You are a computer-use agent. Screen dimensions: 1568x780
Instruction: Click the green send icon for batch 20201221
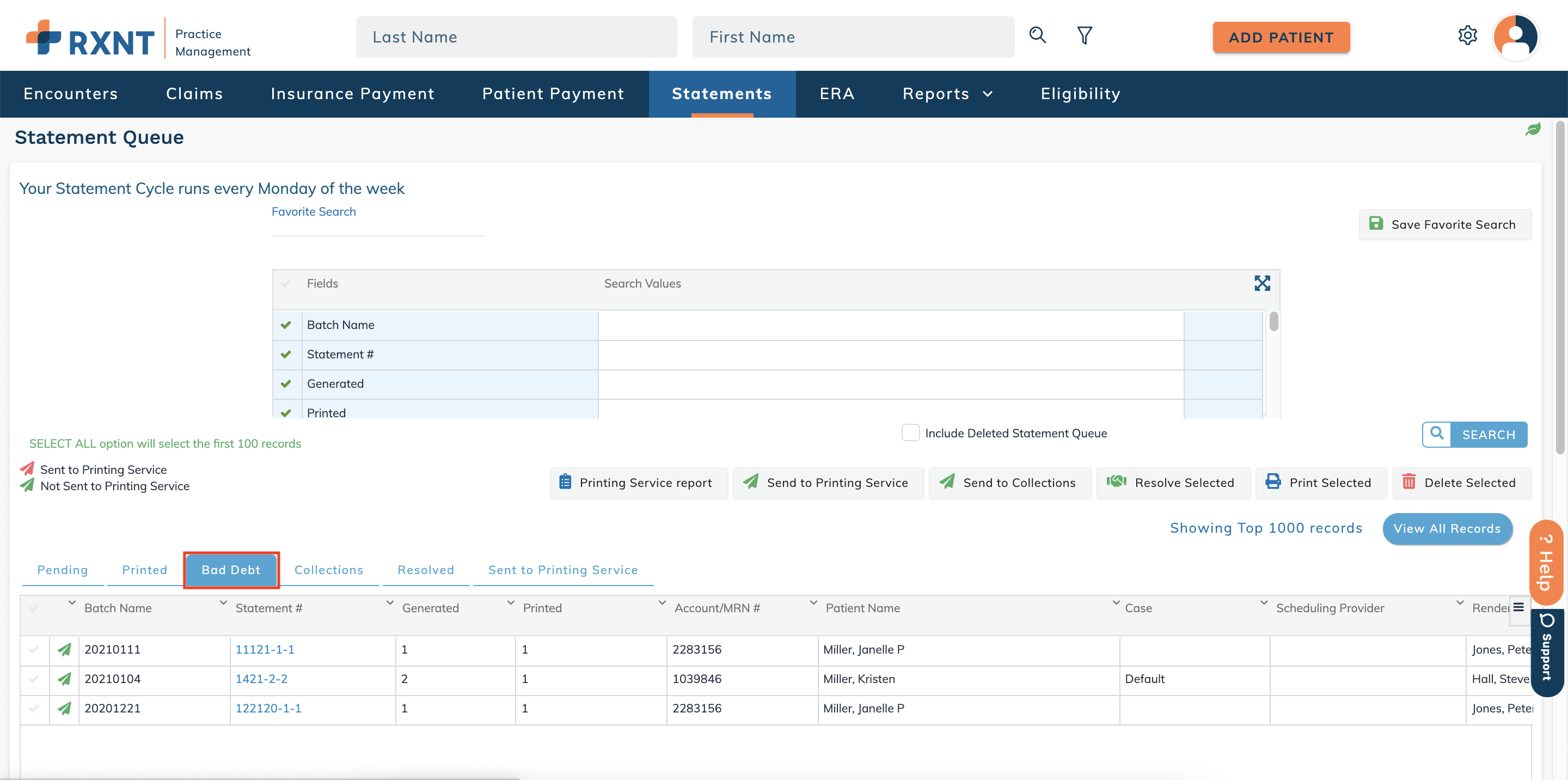point(64,708)
